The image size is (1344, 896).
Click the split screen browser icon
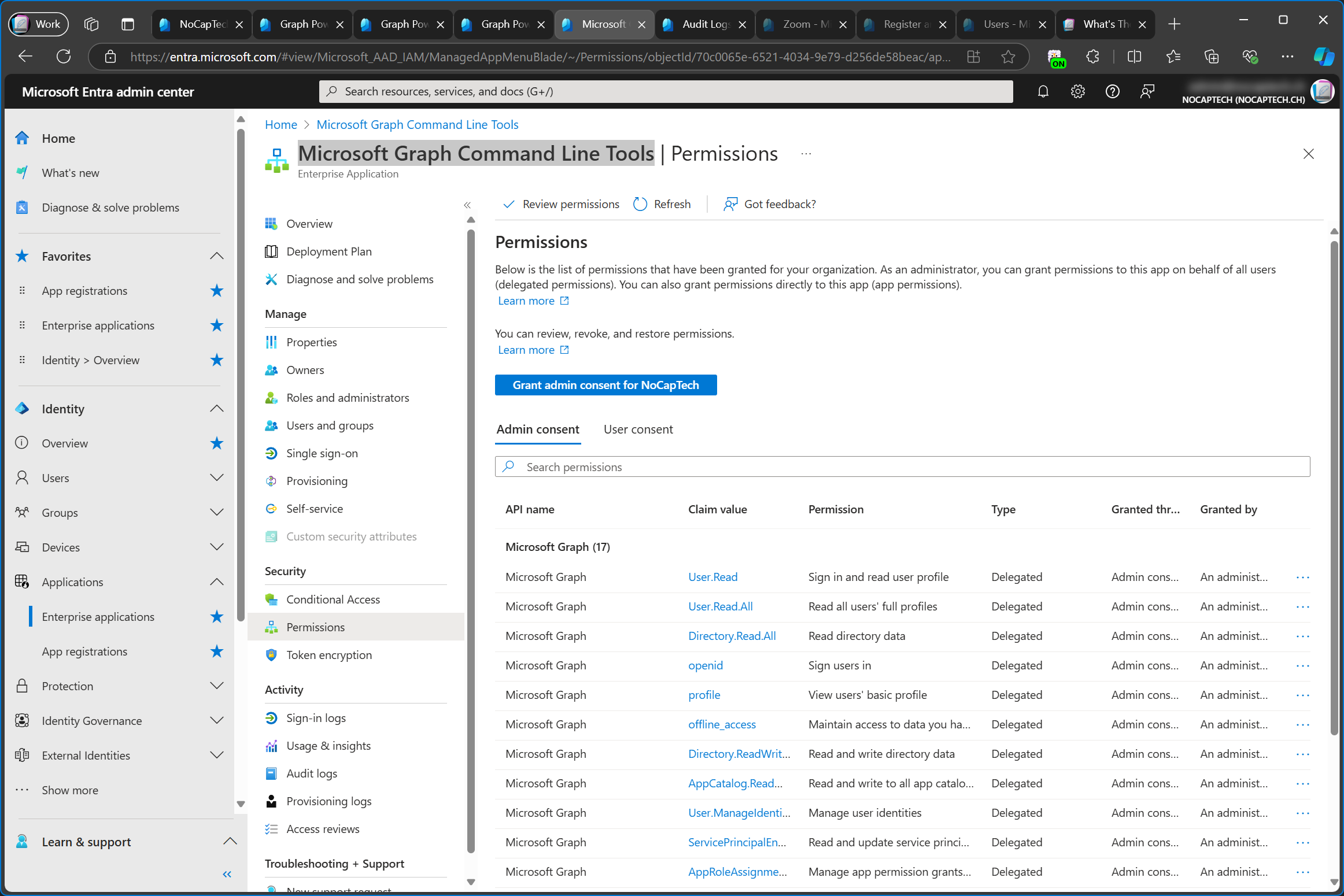click(1134, 57)
